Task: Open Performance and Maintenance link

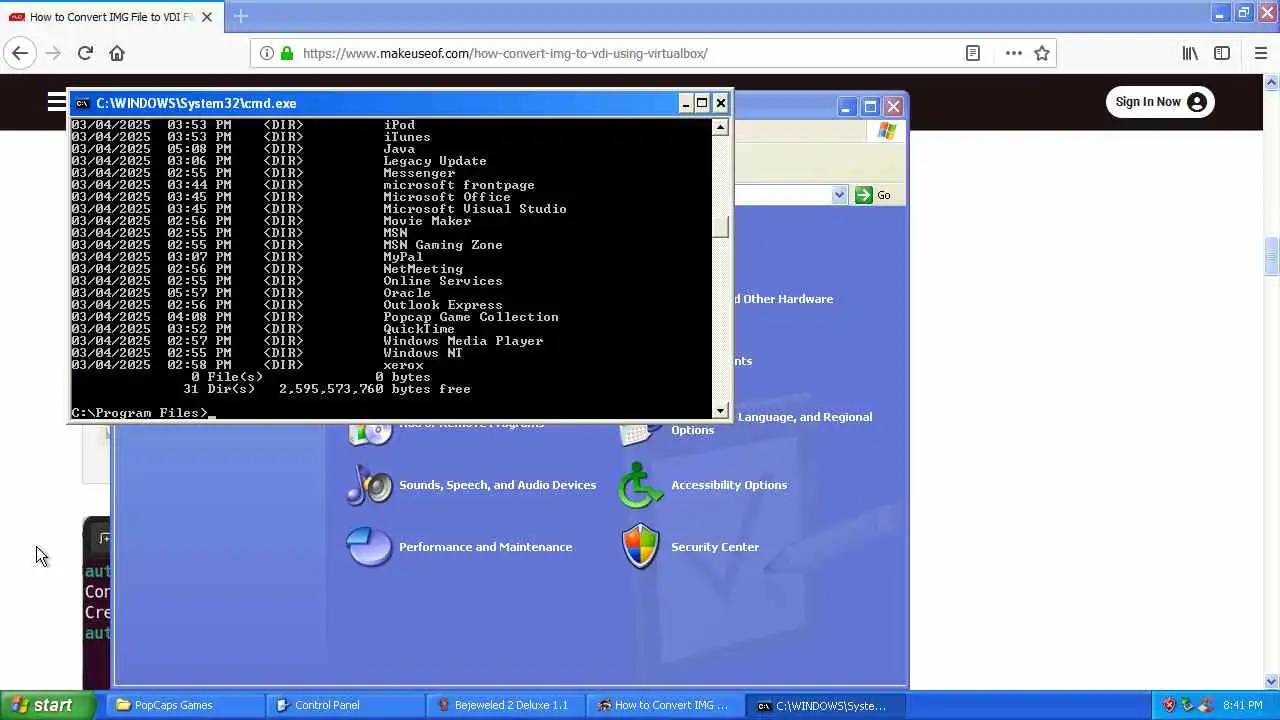Action: point(486,547)
